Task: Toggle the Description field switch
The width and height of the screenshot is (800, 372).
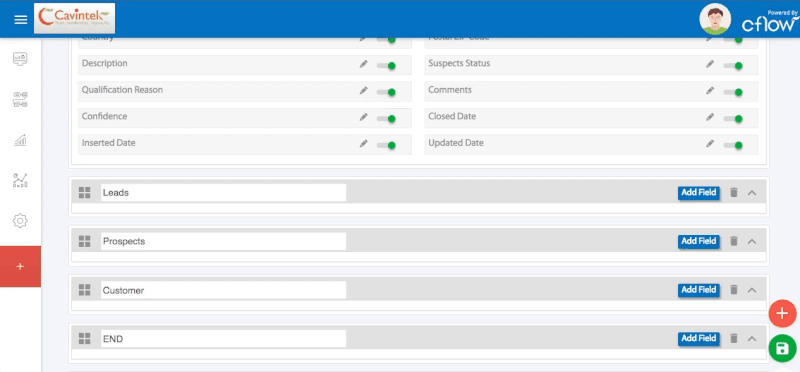Action: click(386, 65)
